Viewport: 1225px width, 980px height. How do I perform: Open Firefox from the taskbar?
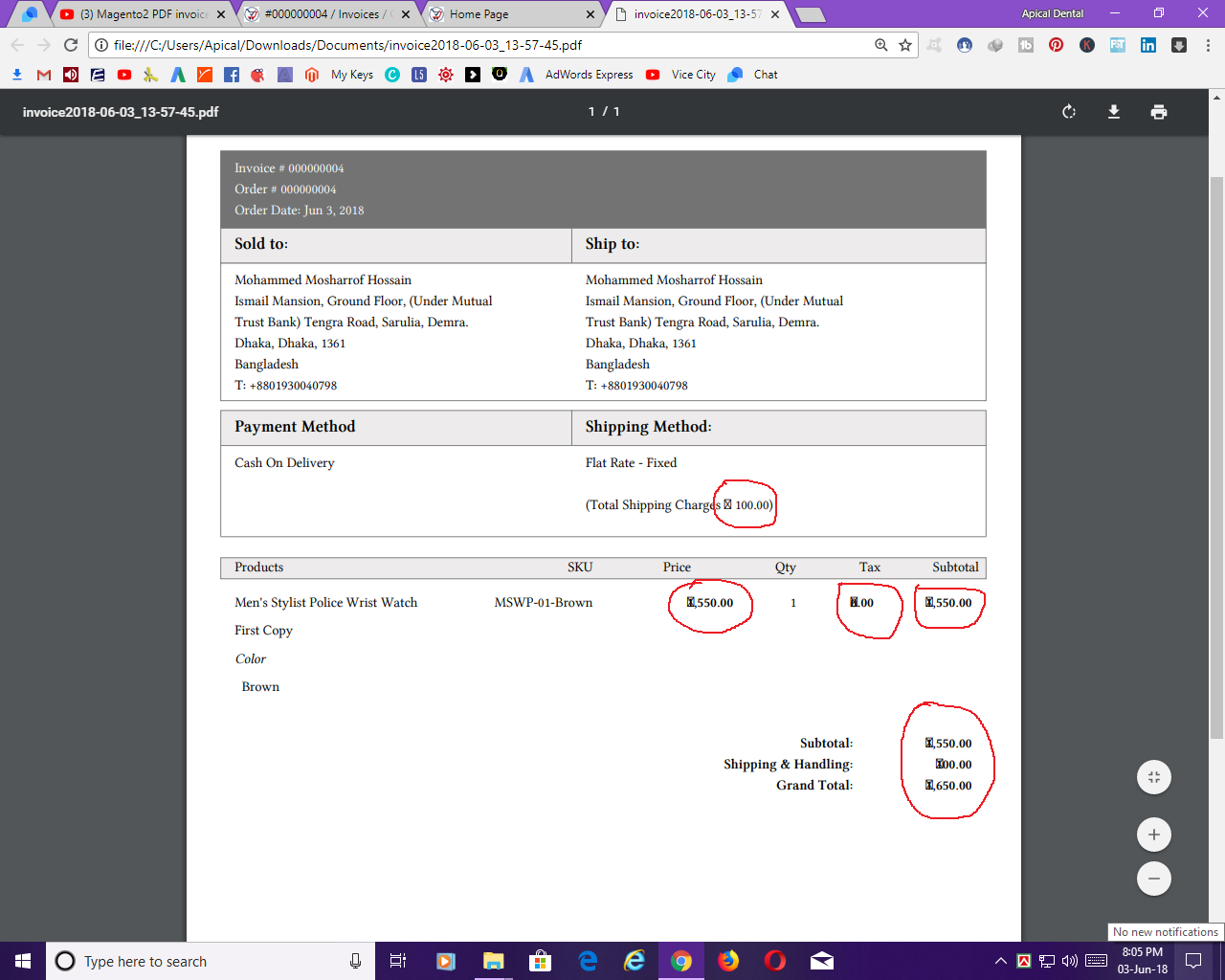pos(728,961)
